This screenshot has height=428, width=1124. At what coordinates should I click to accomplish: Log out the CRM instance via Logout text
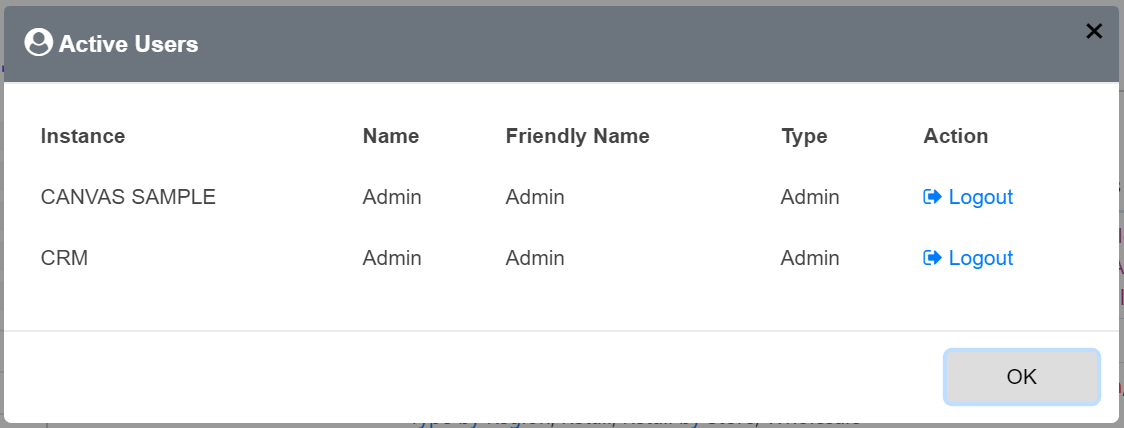tap(980, 258)
